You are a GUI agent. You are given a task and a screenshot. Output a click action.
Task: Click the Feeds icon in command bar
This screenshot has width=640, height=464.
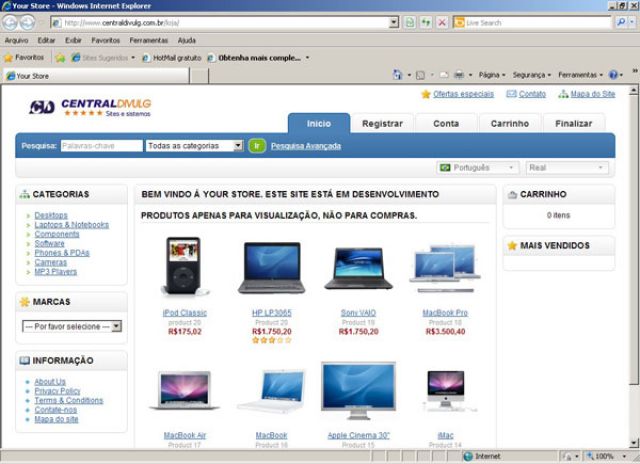420,75
